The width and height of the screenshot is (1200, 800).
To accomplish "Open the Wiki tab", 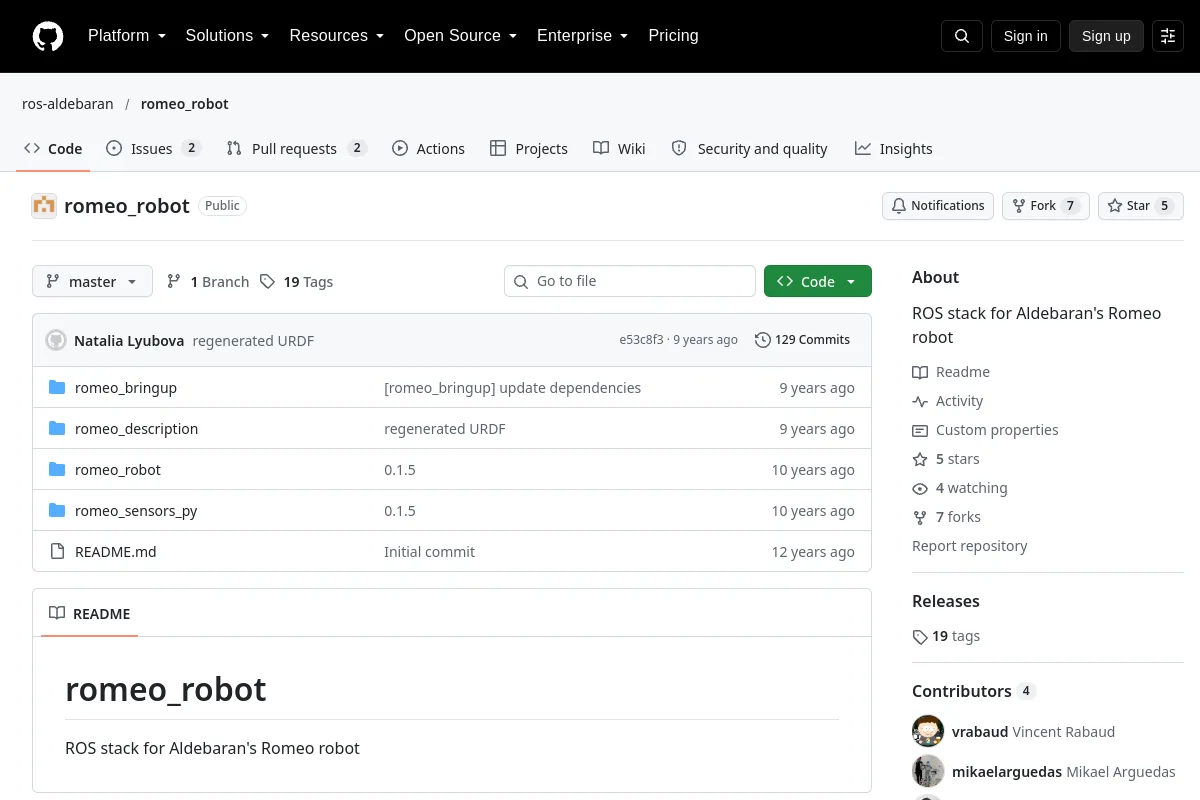I will [x=619, y=149].
